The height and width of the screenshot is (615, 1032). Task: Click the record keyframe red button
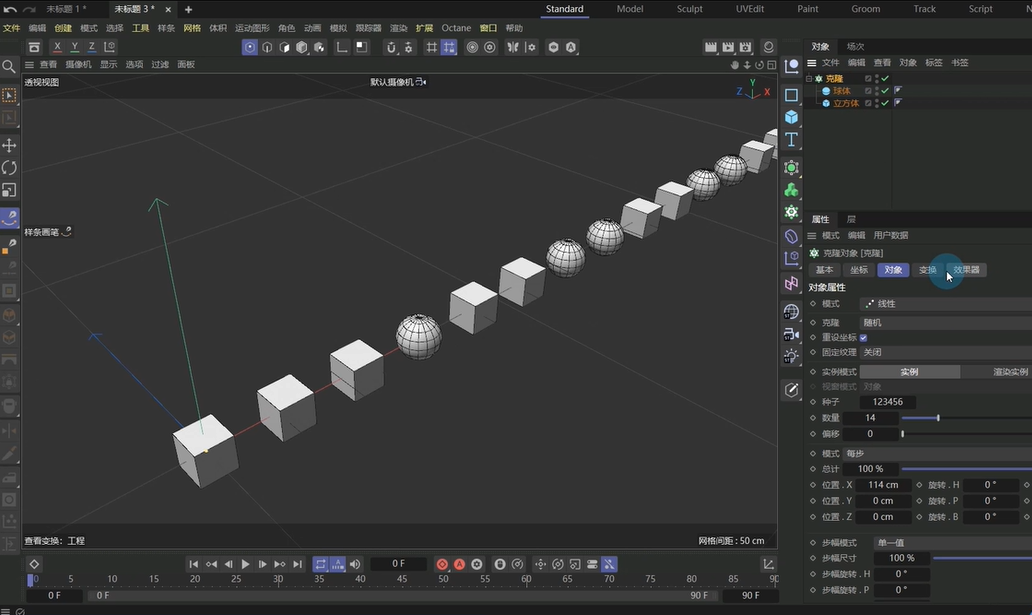(x=442, y=564)
